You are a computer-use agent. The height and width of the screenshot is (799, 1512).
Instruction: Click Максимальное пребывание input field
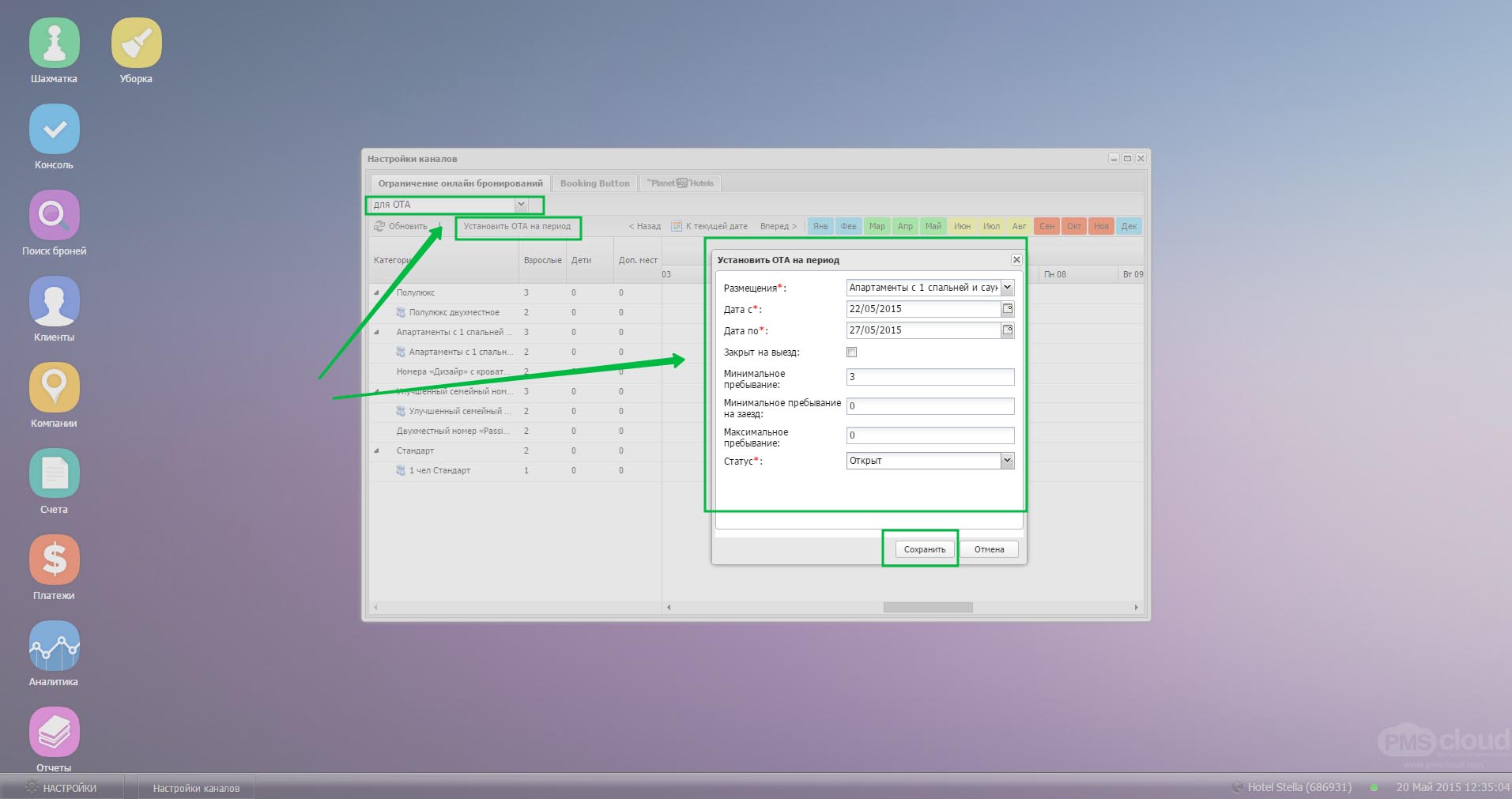[930, 435]
